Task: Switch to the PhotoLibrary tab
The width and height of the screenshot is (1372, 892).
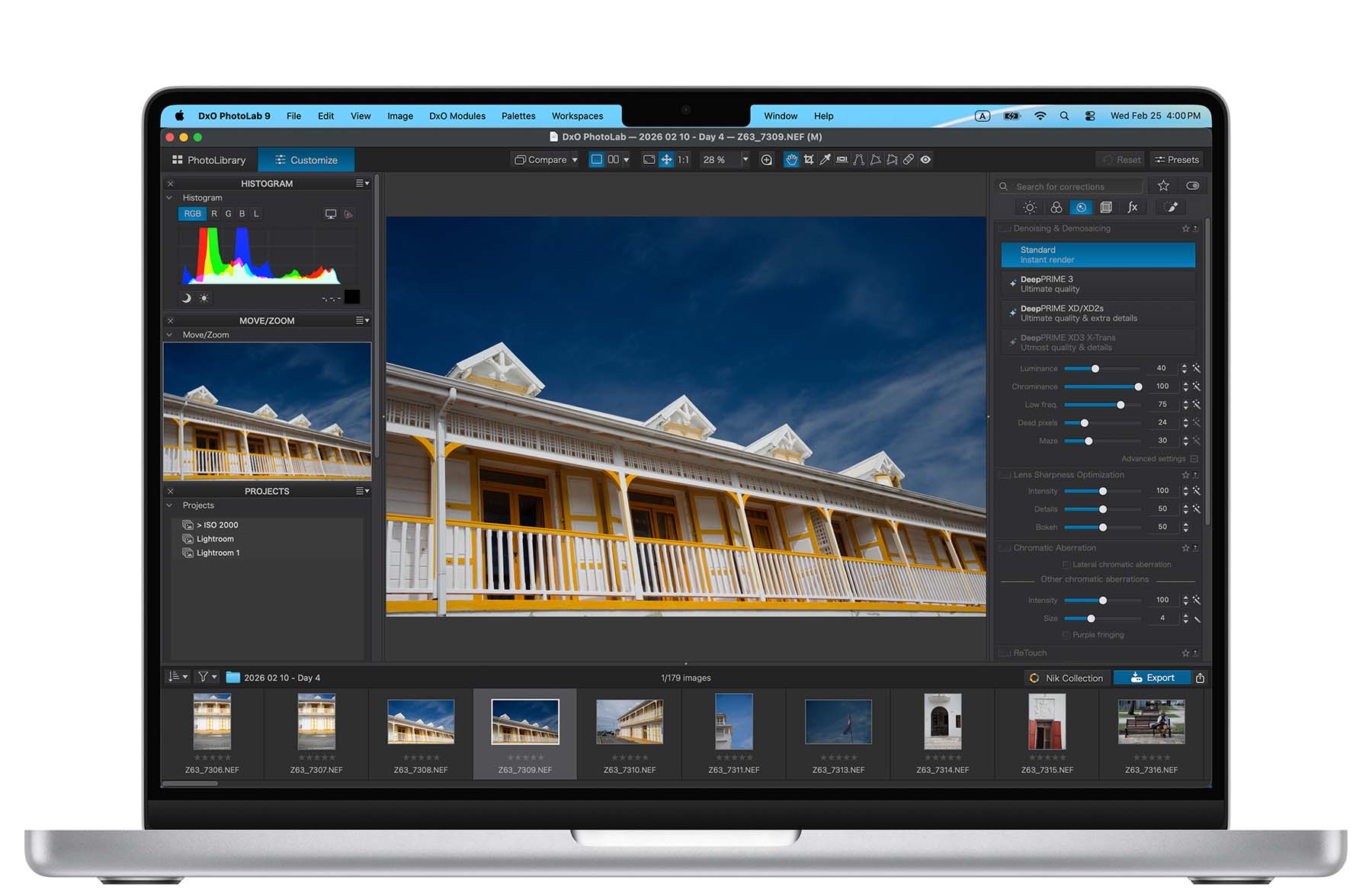Action: click(210, 160)
